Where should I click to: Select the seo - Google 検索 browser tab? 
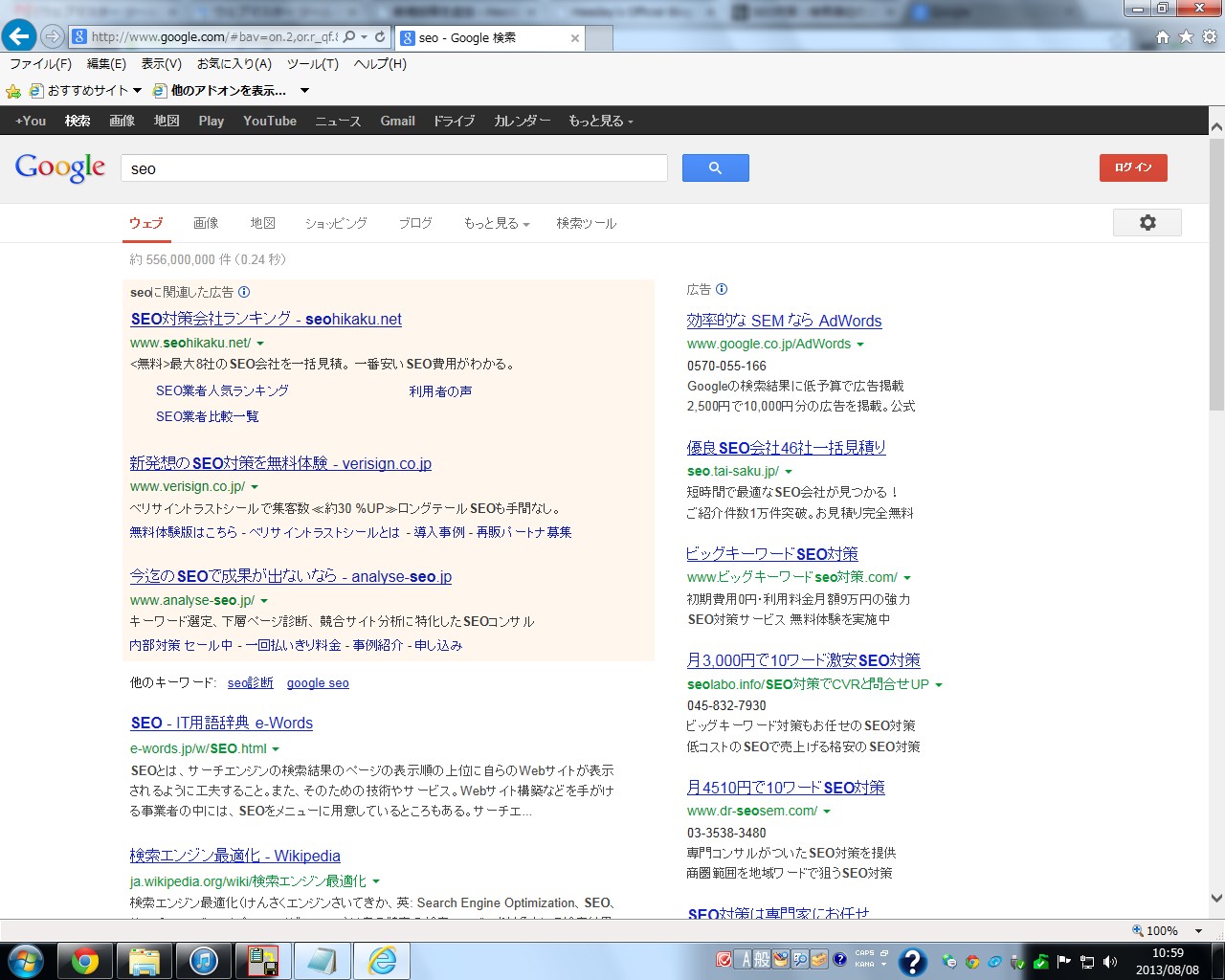point(489,38)
